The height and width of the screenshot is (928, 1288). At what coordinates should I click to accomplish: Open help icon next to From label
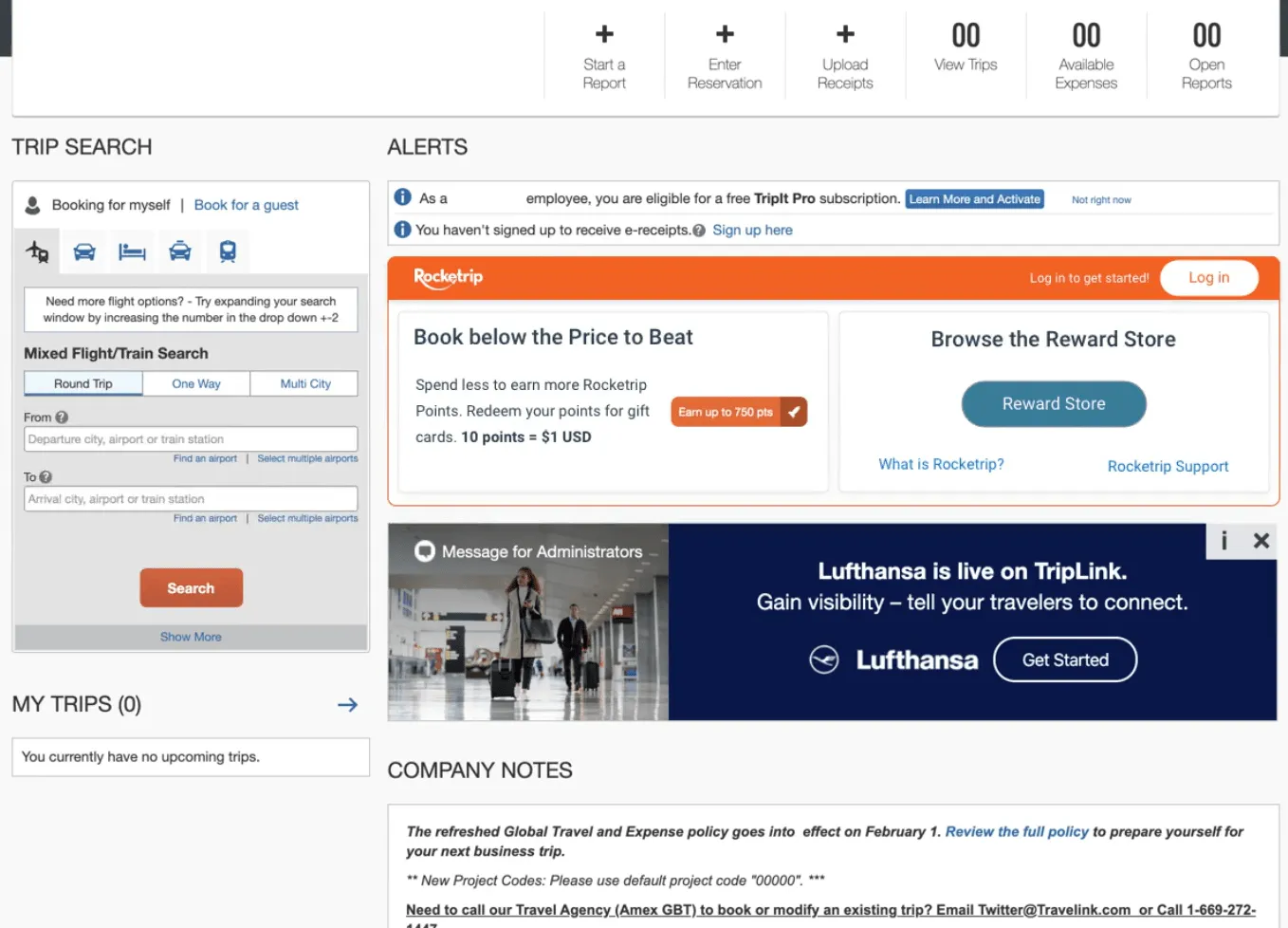(62, 418)
